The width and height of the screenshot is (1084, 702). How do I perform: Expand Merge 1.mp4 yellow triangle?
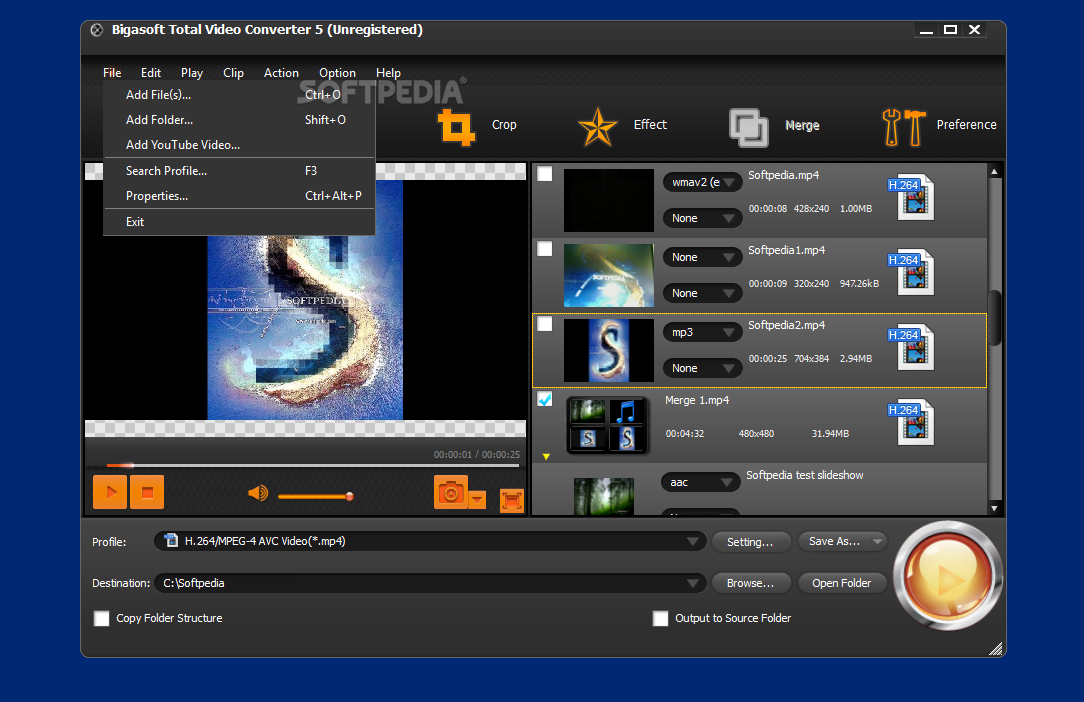(x=546, y=457)
